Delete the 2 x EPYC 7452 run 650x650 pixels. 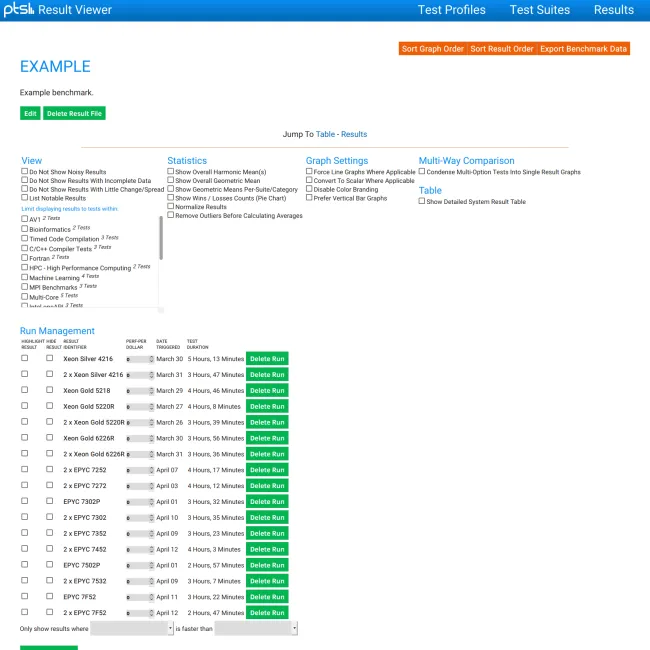(x=267, y=549)
